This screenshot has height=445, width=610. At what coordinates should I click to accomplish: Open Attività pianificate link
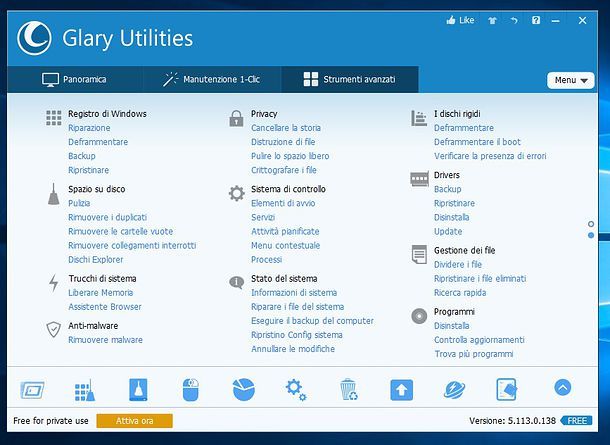(285, 231)
